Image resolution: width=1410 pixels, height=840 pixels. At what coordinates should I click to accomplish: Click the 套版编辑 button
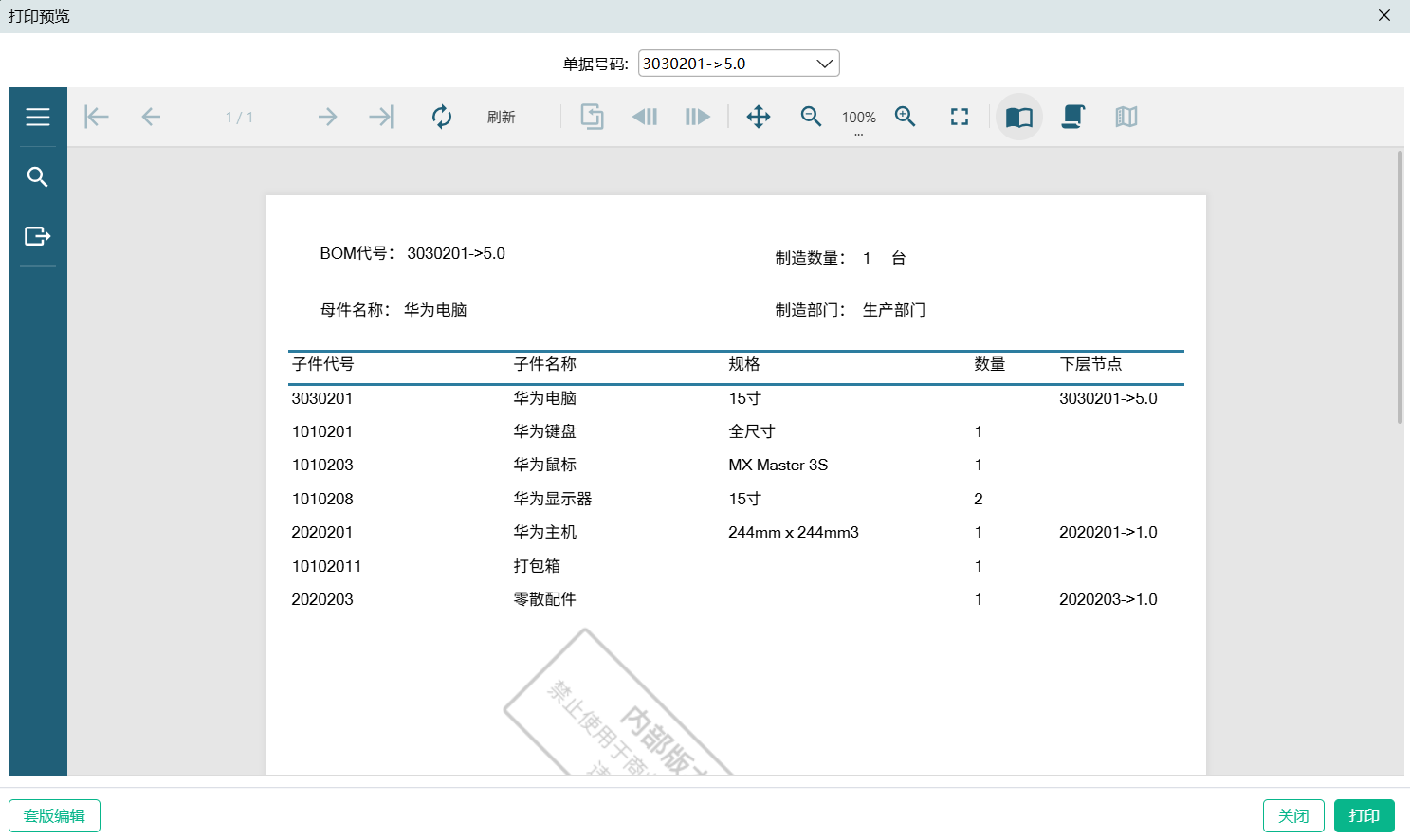[x=55, y=815]
